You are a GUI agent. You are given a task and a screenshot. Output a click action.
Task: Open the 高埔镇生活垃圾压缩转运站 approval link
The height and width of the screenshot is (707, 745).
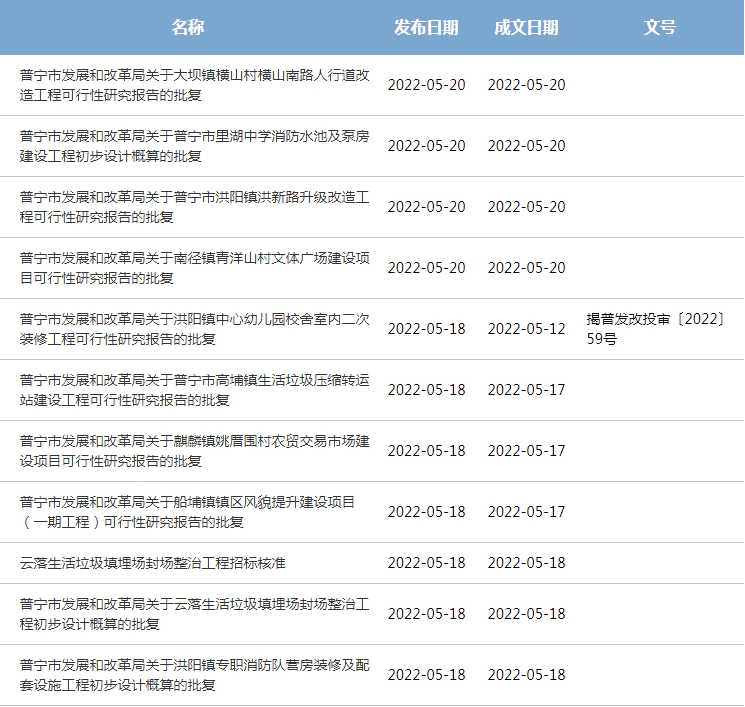point(195,390)
